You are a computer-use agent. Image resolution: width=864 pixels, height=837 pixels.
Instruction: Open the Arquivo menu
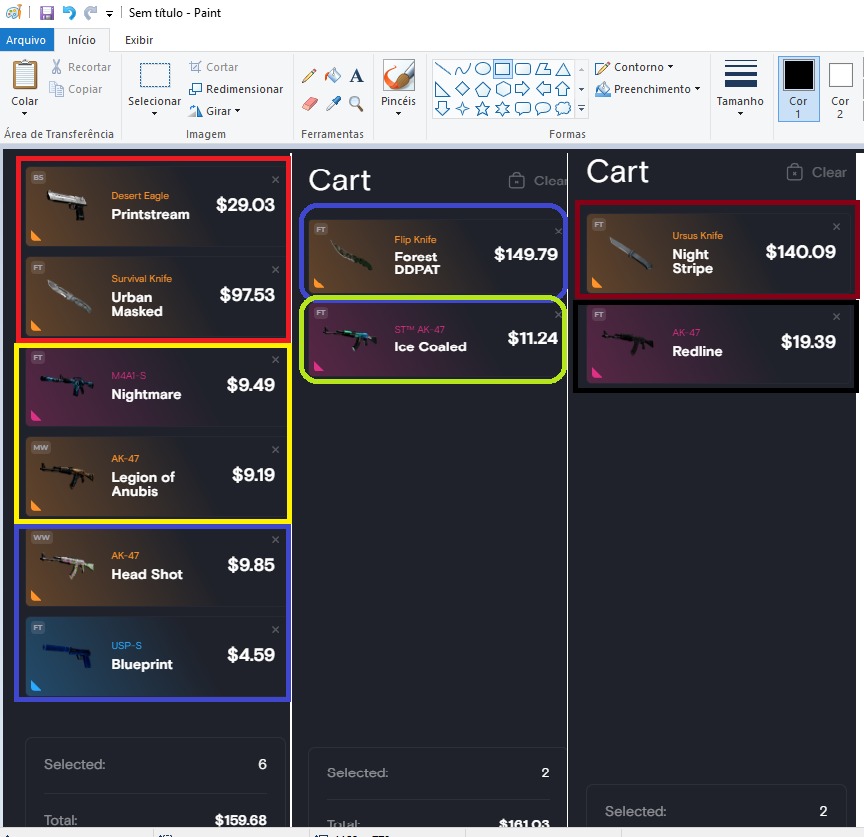coord(26,40)
